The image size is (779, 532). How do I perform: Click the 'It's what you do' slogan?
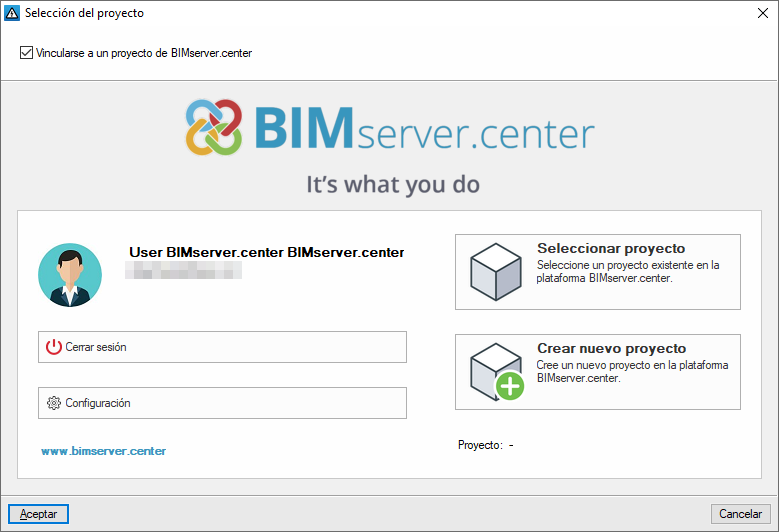click(393, 184)
